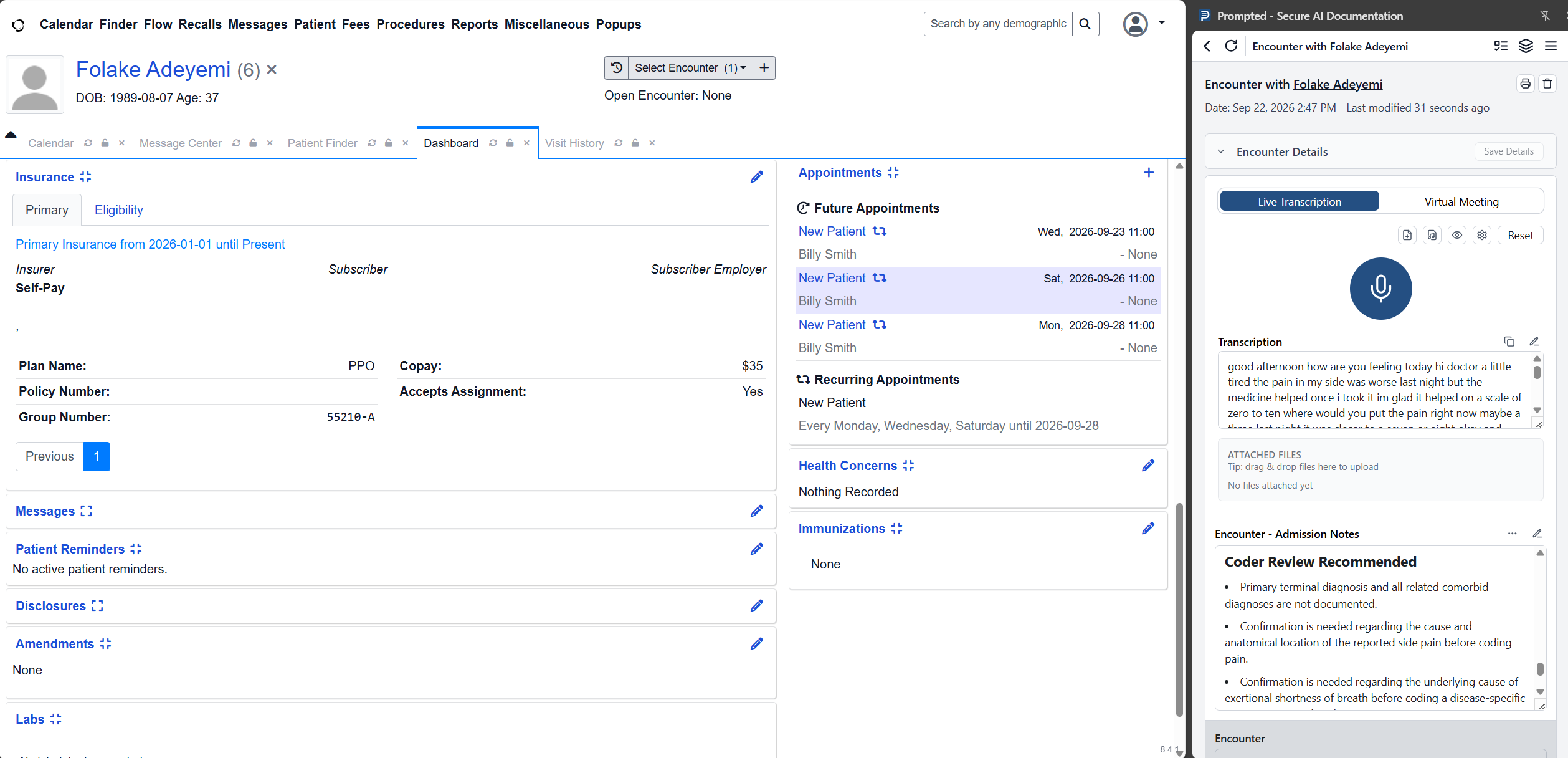This screenshot has width=1568, height=758.
Task: Open Folake Adeyemi link in Prompted
Action: 1338,84
